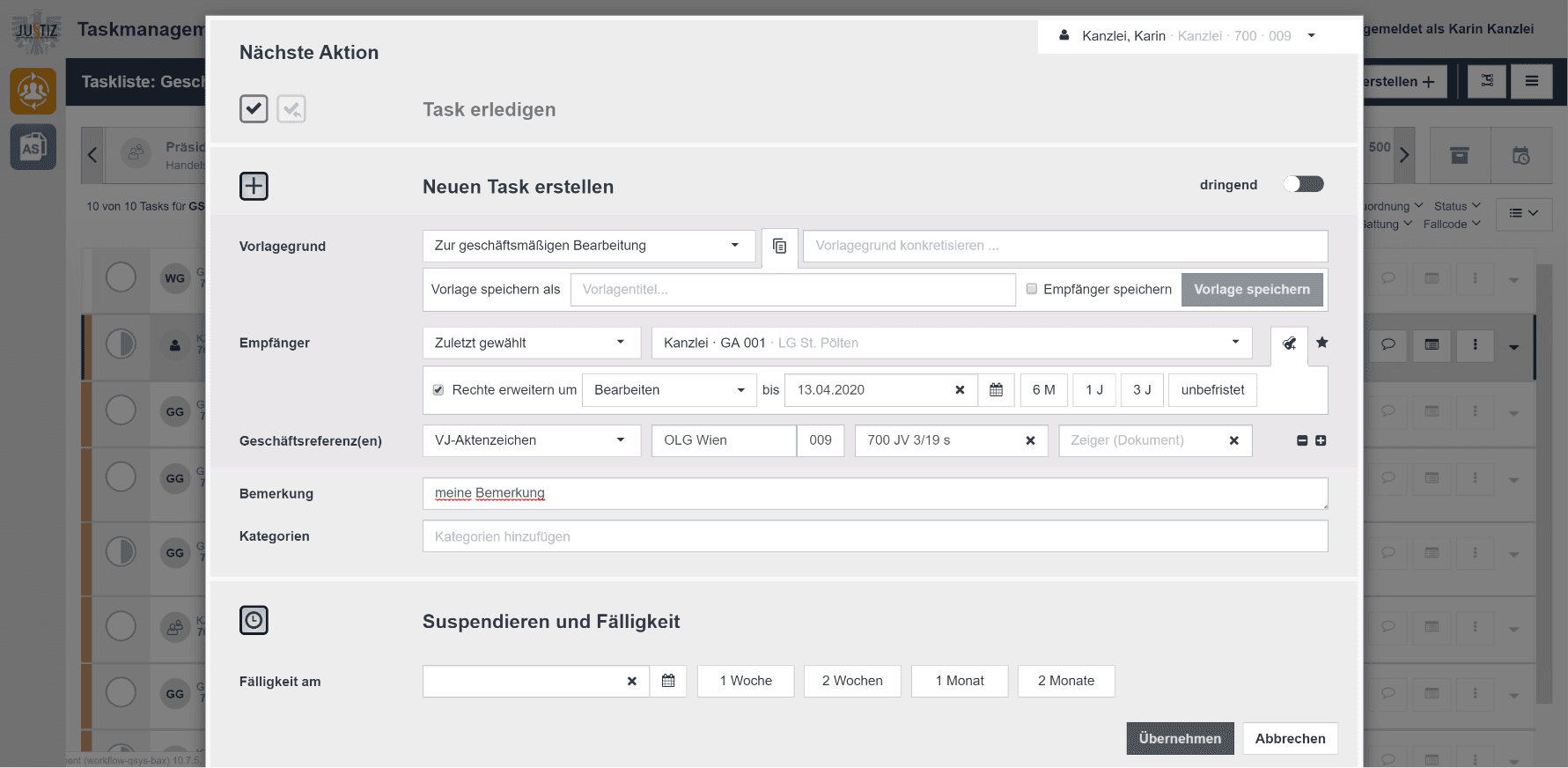The image size is (1568, 768).
Task: Expand the Zuletzt gewählt dropdown
Action: pyautogui.click(x=531, y=343)
